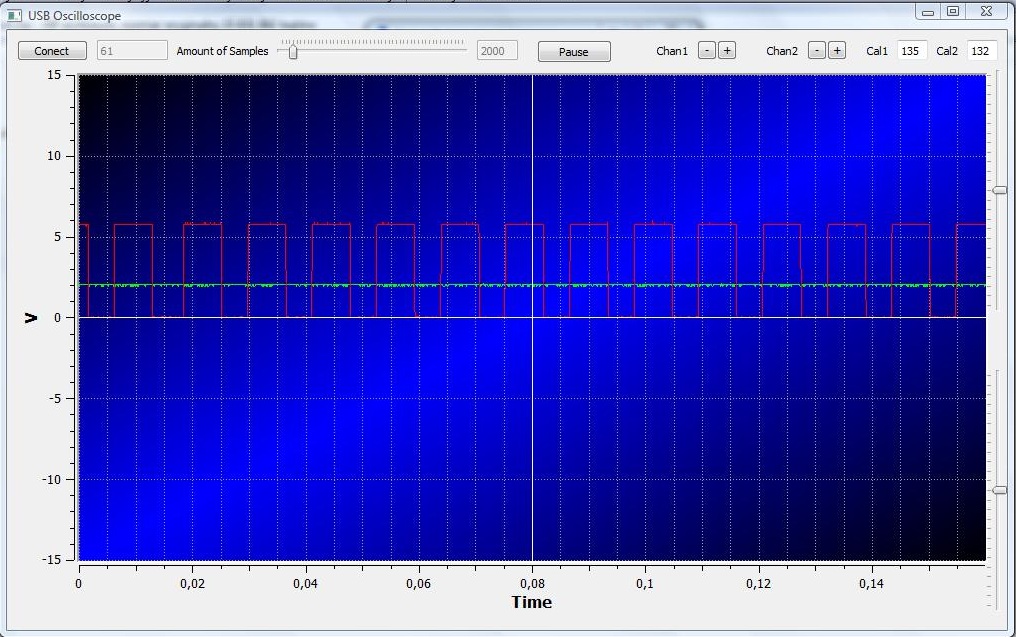
Task: Click the port number field showing 61
Action: (x=132, y=51)
